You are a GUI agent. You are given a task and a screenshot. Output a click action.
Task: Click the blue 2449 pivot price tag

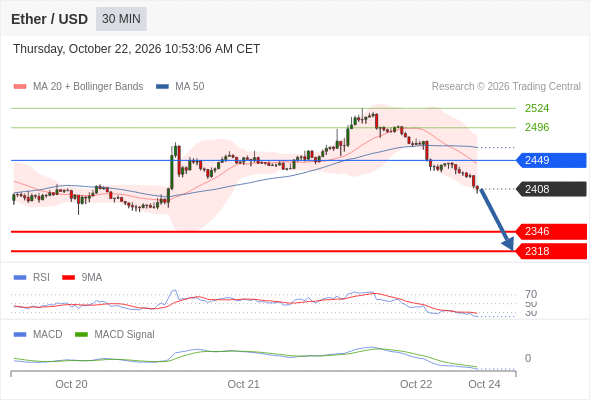click(x=551, y=160)
